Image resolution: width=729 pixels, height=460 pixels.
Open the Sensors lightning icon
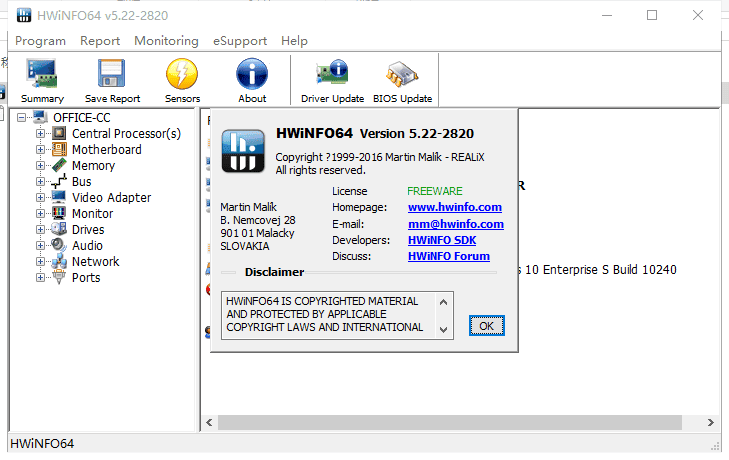182,75
